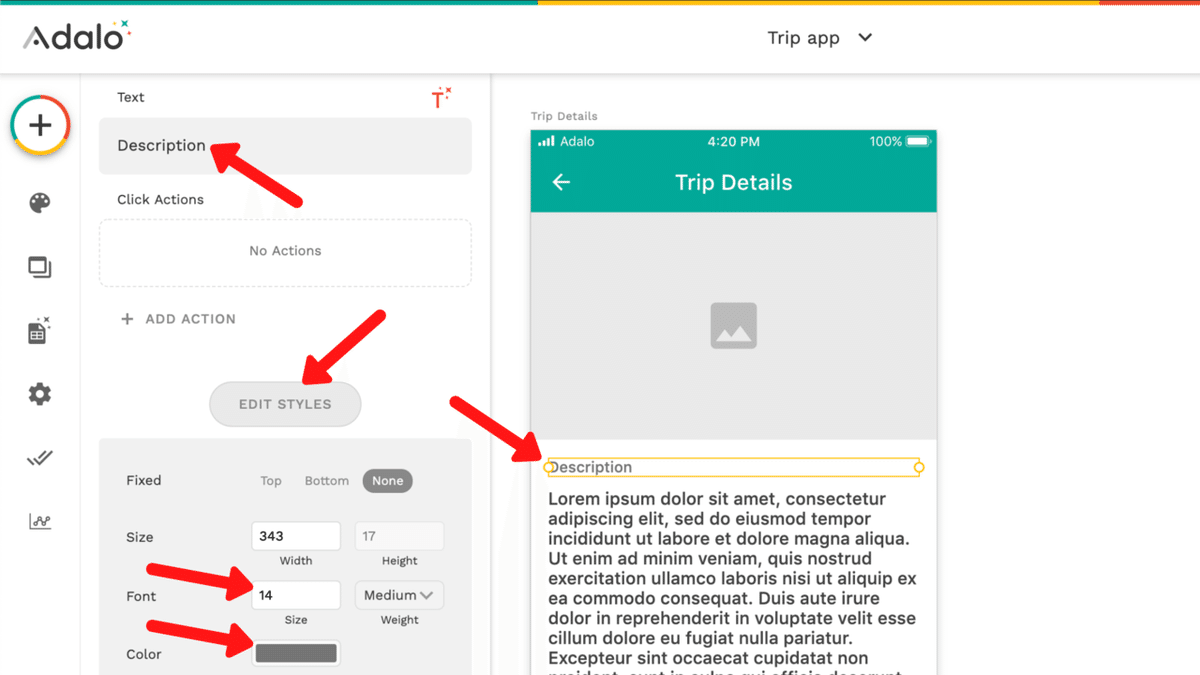Select the Description text on canvas
1200x675 pixels.
[733, 467]
